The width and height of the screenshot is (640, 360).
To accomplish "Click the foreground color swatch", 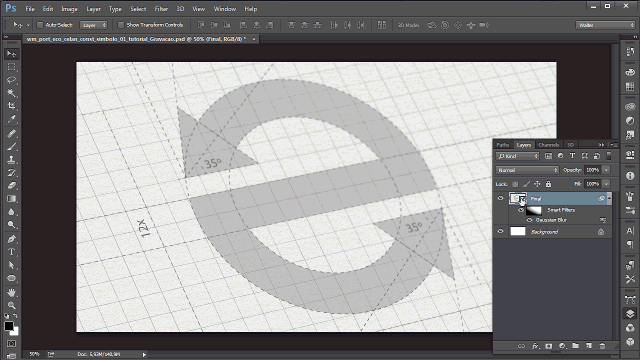I will click(x=9, y=326).
